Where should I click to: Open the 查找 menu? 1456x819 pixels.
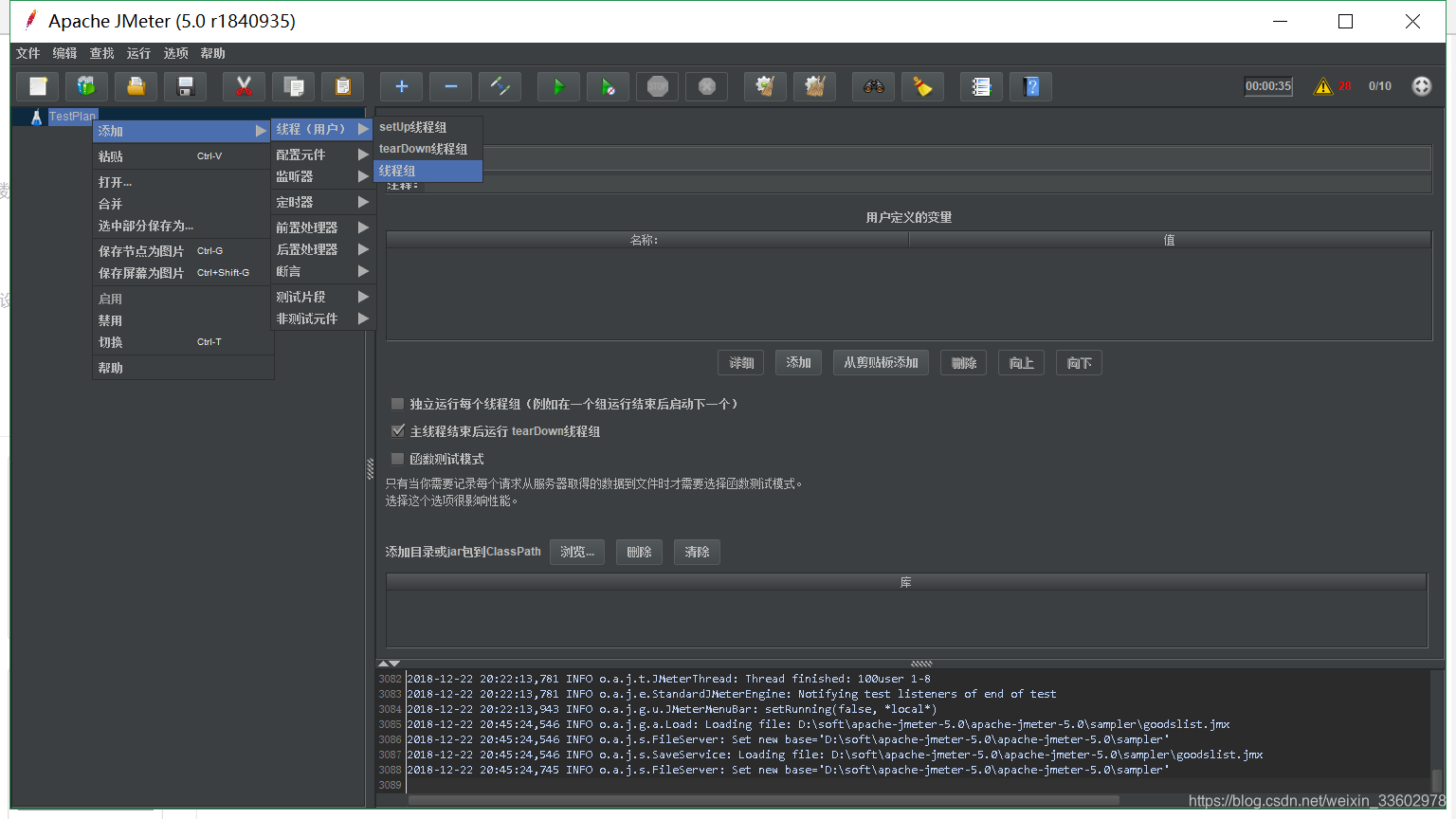pos(101,53)
